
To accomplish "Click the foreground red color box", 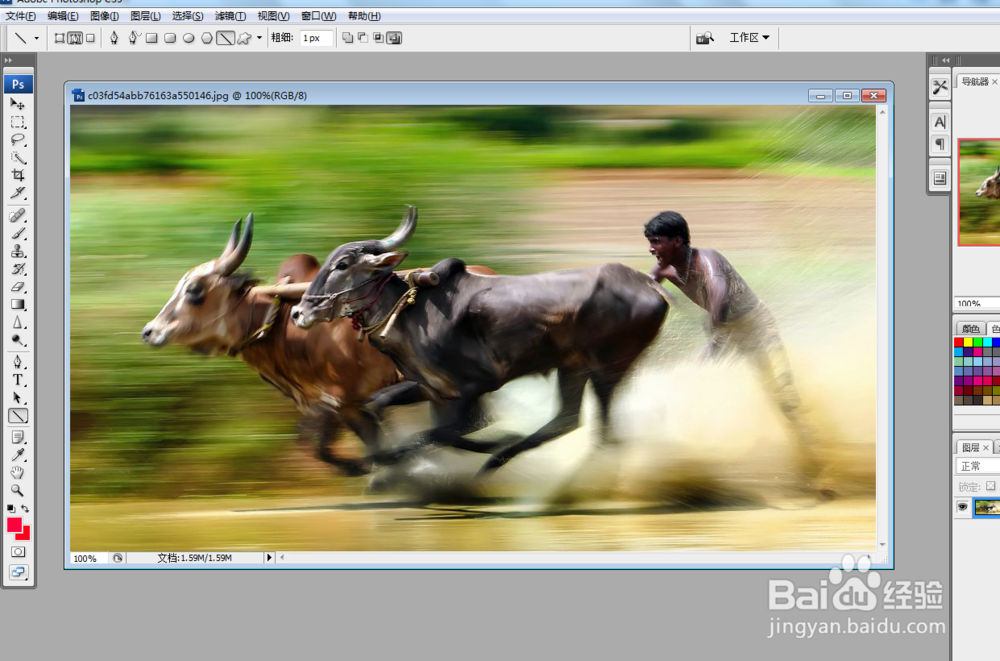I will point(15,525).
